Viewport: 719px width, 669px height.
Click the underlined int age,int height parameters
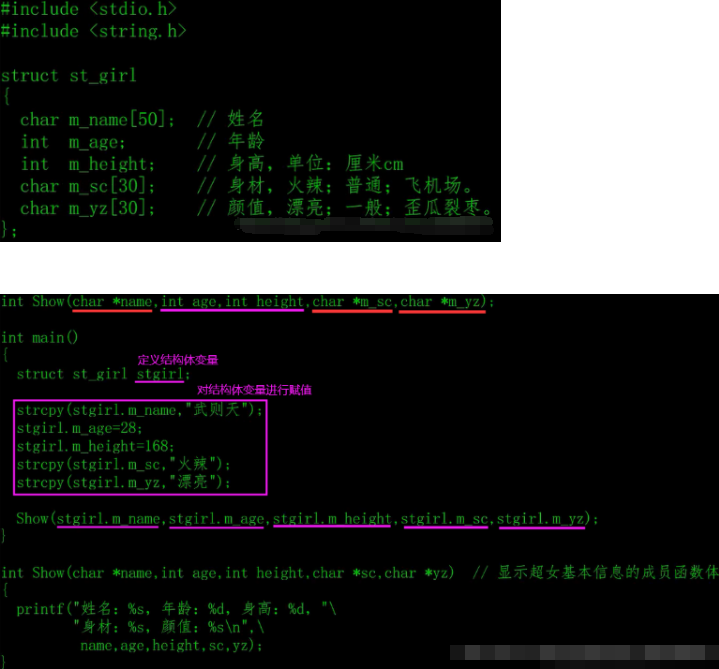232,302
